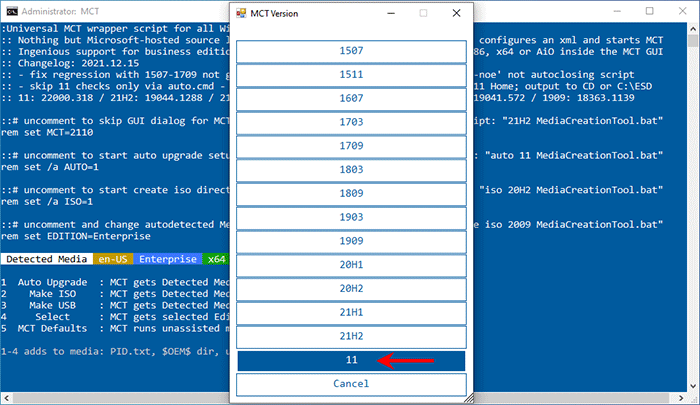Click the 'Detected Media' label in console
Viewport: 700px width, 405px height.
point(46,259)
